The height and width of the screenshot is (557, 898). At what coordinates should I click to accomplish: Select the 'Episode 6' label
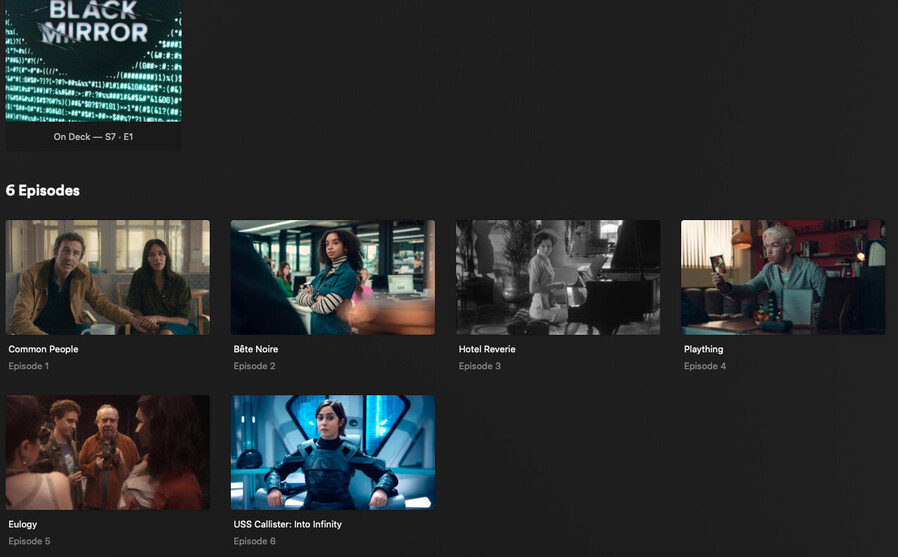tap(254, 541)
